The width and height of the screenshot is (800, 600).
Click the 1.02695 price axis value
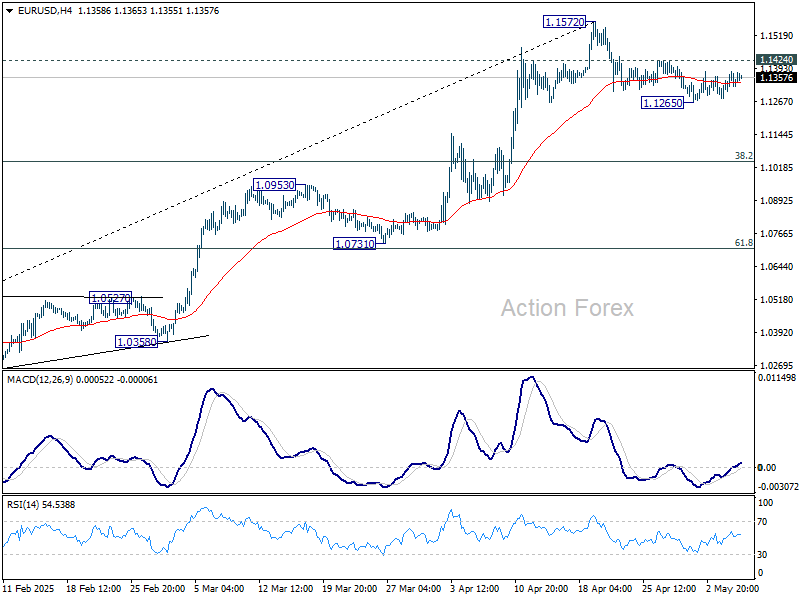click(777, 365)
